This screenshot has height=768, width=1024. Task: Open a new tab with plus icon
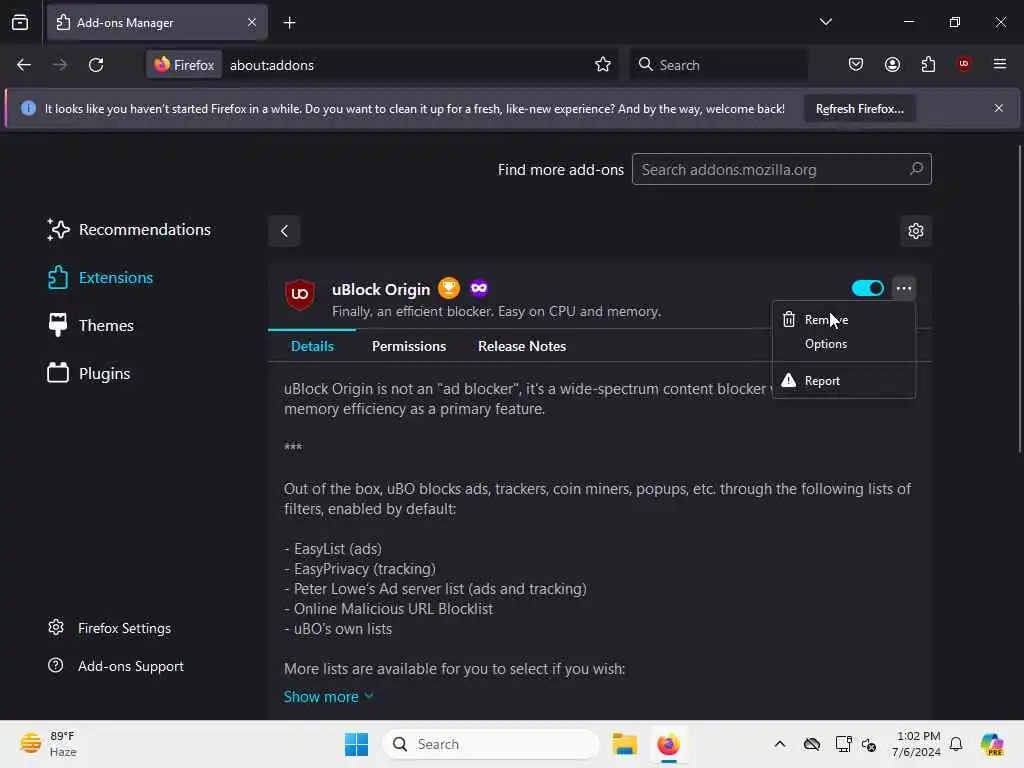click(289, 23)
